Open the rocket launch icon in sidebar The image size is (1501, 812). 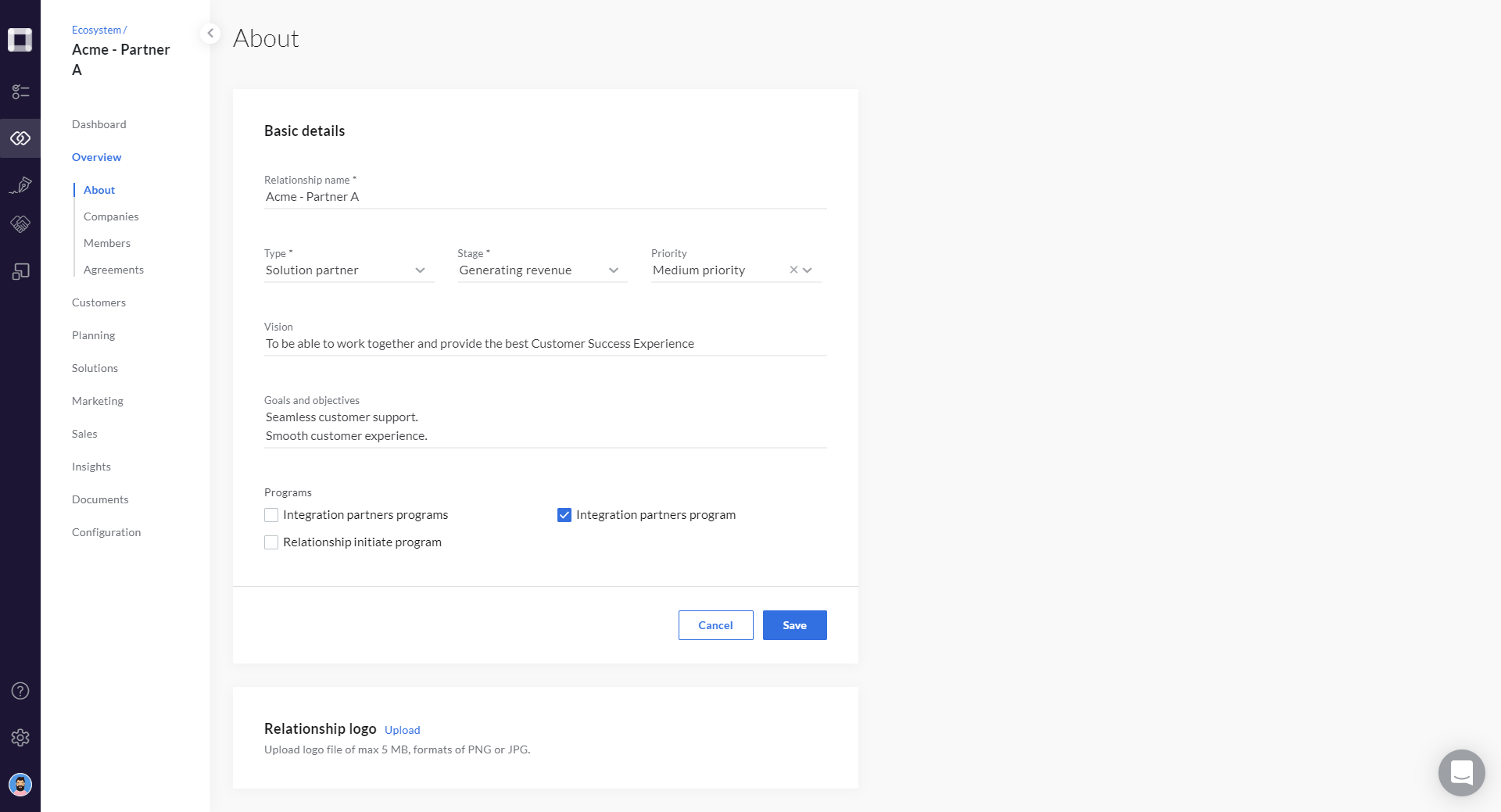coord(20,184)
